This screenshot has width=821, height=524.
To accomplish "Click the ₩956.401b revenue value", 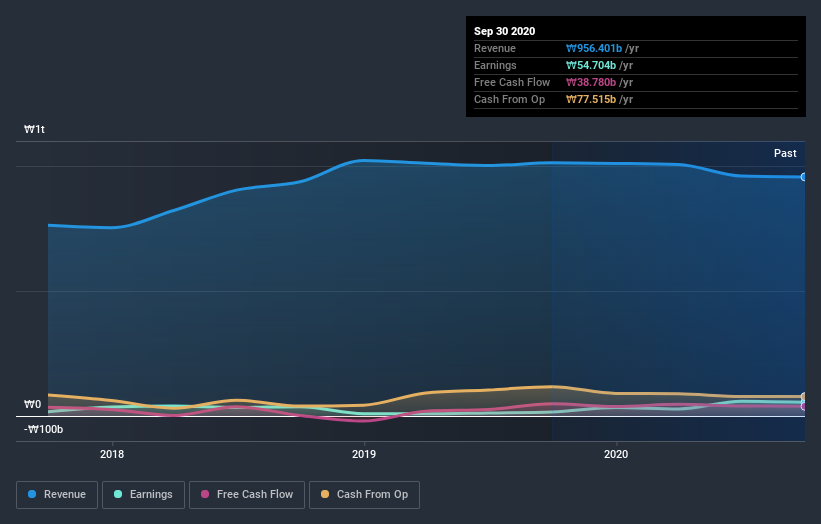I will pos(594,48).
